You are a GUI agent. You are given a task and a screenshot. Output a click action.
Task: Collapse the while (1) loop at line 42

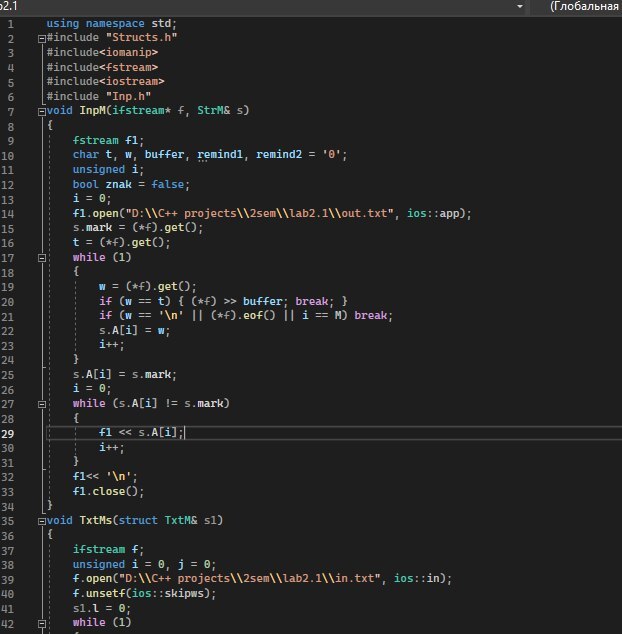[42, 624]
